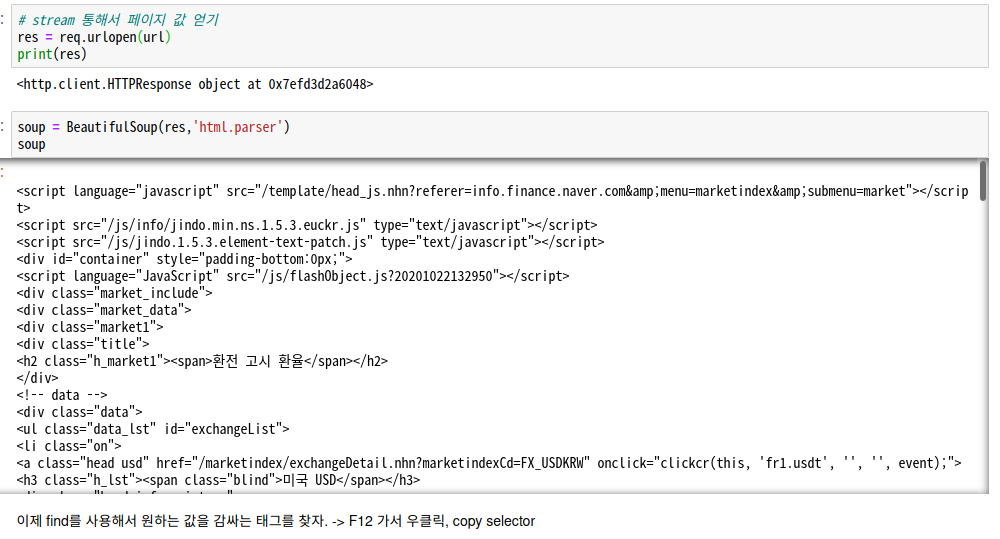This screenshot has height=539, width=1000.
Task: Click the comment line starting '# stream'
Action: pyautogui.click(x=118, y=20)
